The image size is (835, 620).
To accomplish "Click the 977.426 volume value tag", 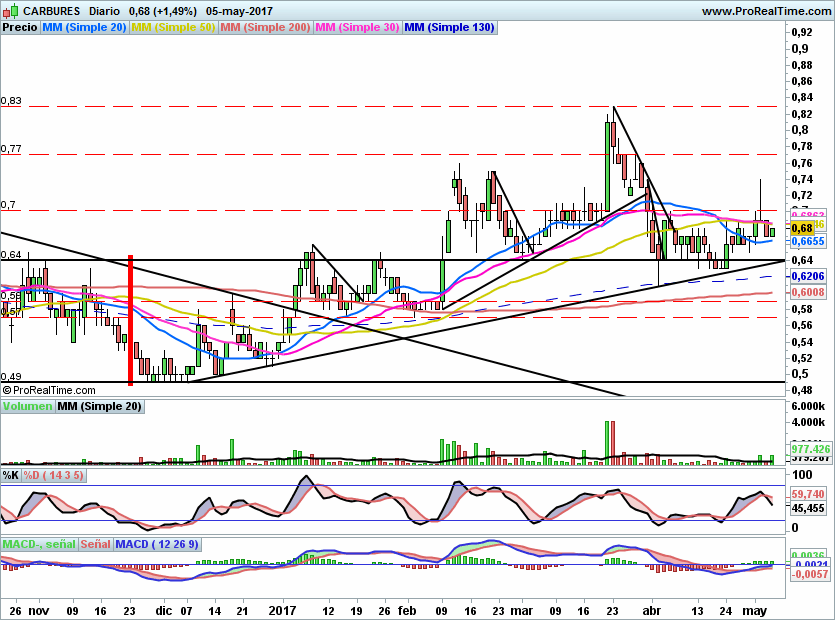I will 811,448.
